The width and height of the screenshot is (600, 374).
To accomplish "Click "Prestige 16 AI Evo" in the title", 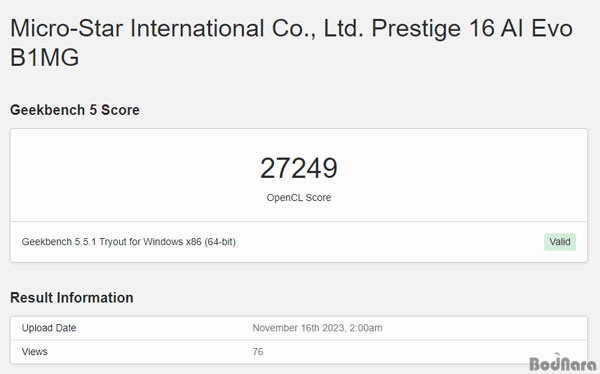I will [x=472, y=29].
